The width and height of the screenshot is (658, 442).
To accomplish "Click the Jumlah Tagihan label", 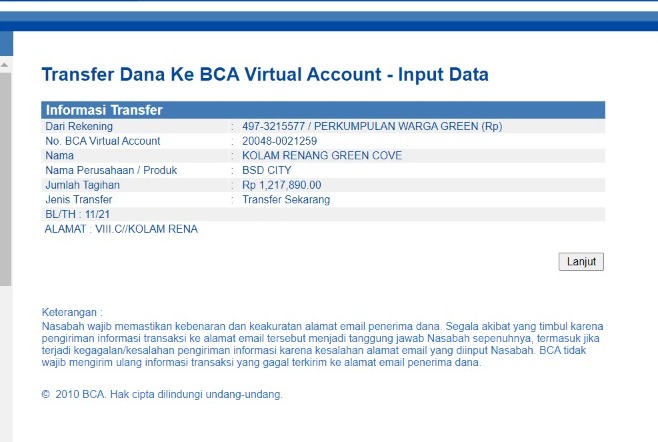I will (82, 185).
